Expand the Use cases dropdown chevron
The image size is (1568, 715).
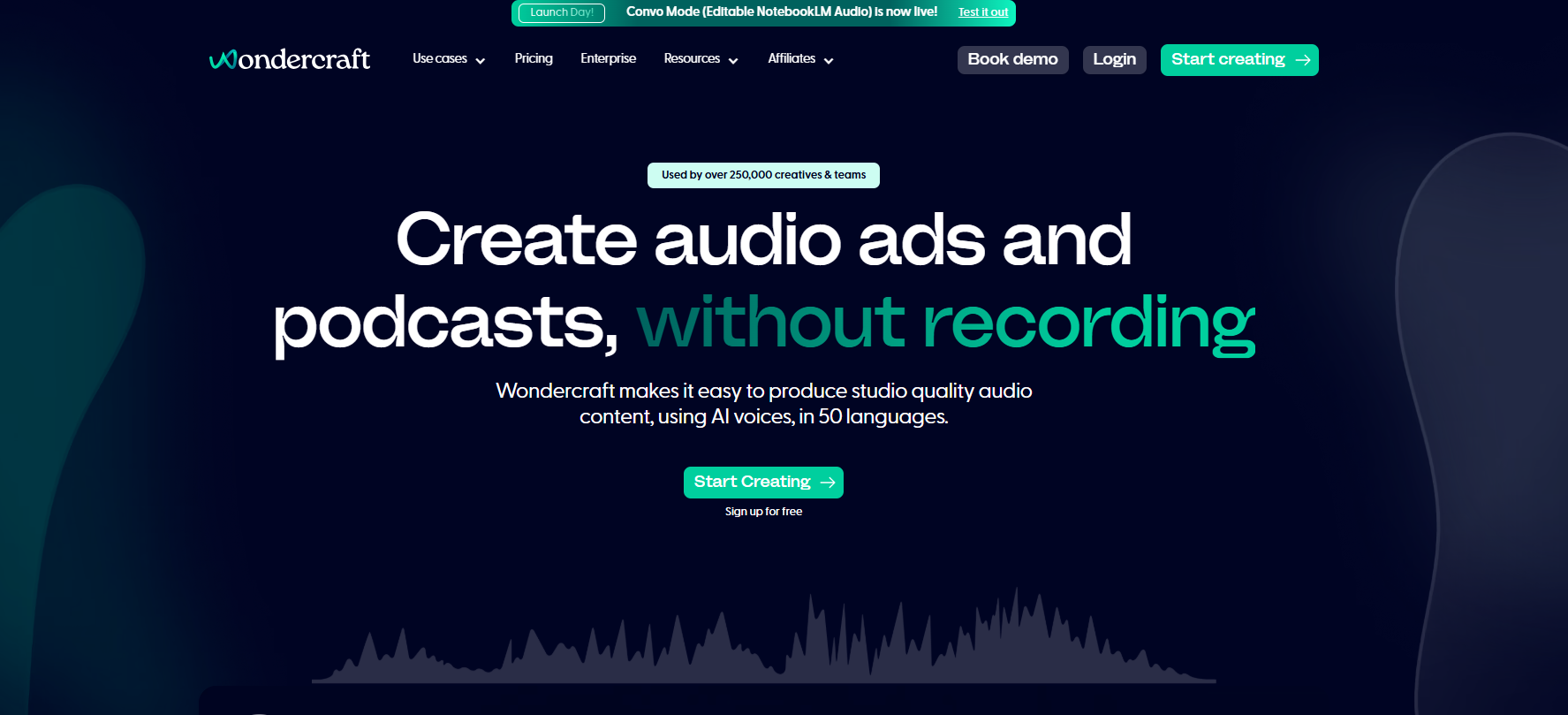coord(481,61)
